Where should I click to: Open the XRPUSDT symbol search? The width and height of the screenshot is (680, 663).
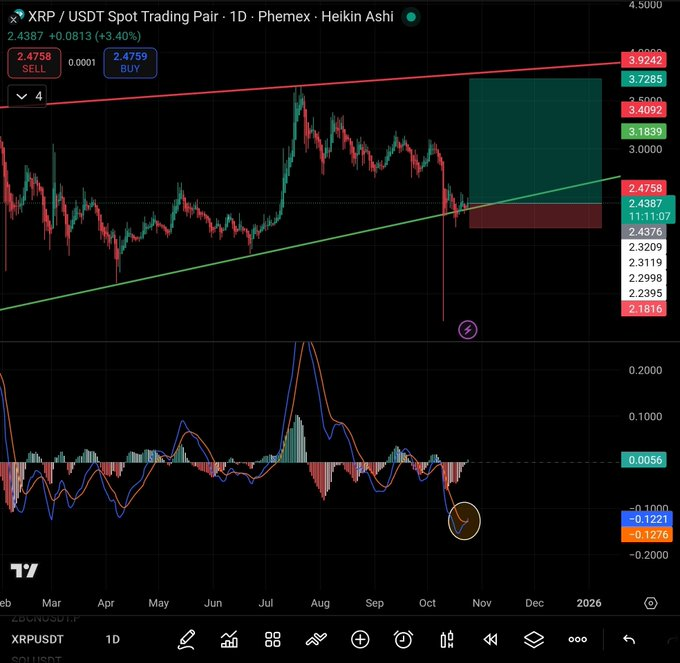tap(38, 639)
